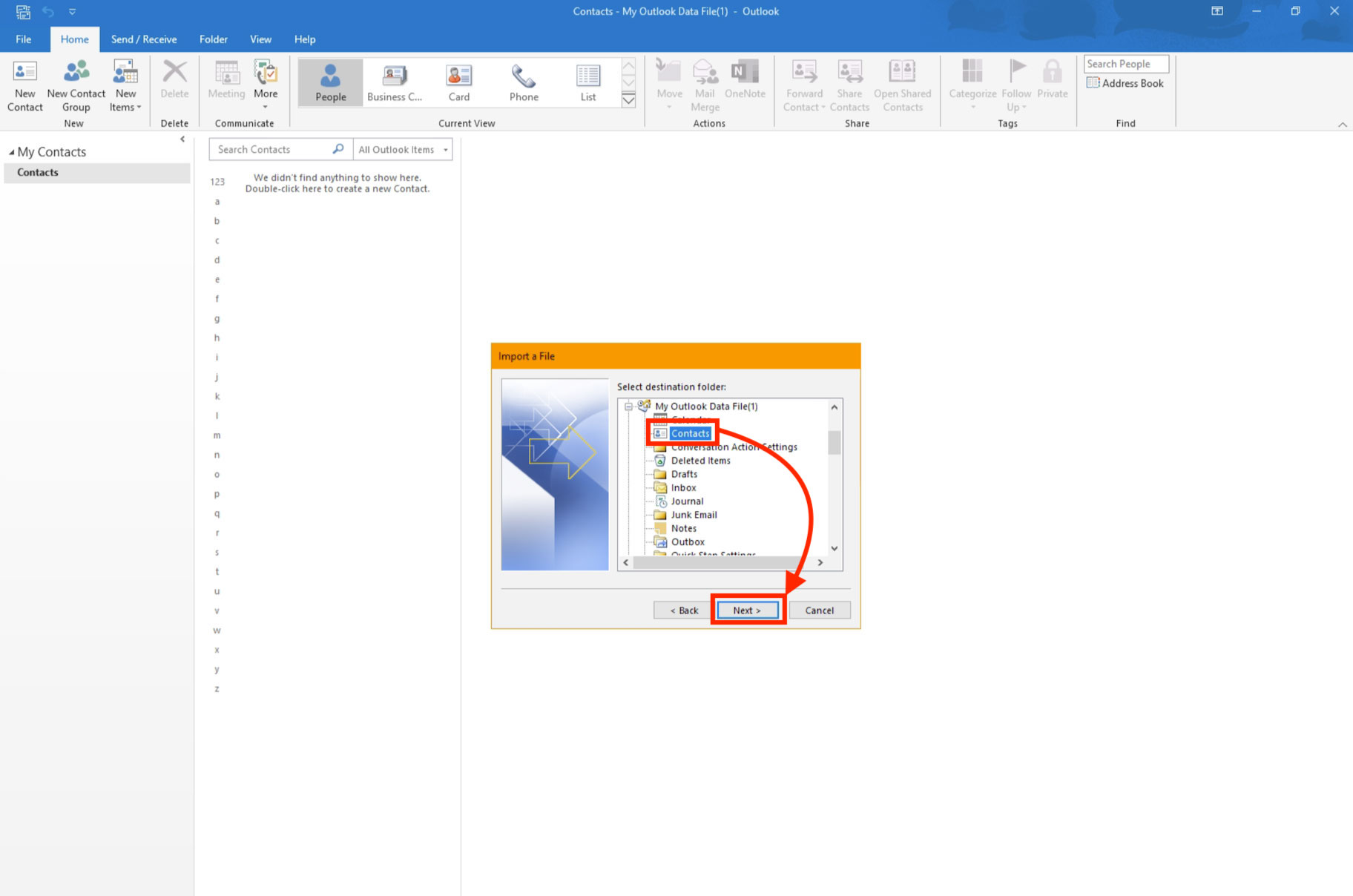Open the Address Book
This screenshot has width=1353, height=896.
click(x=1125, y=83)
